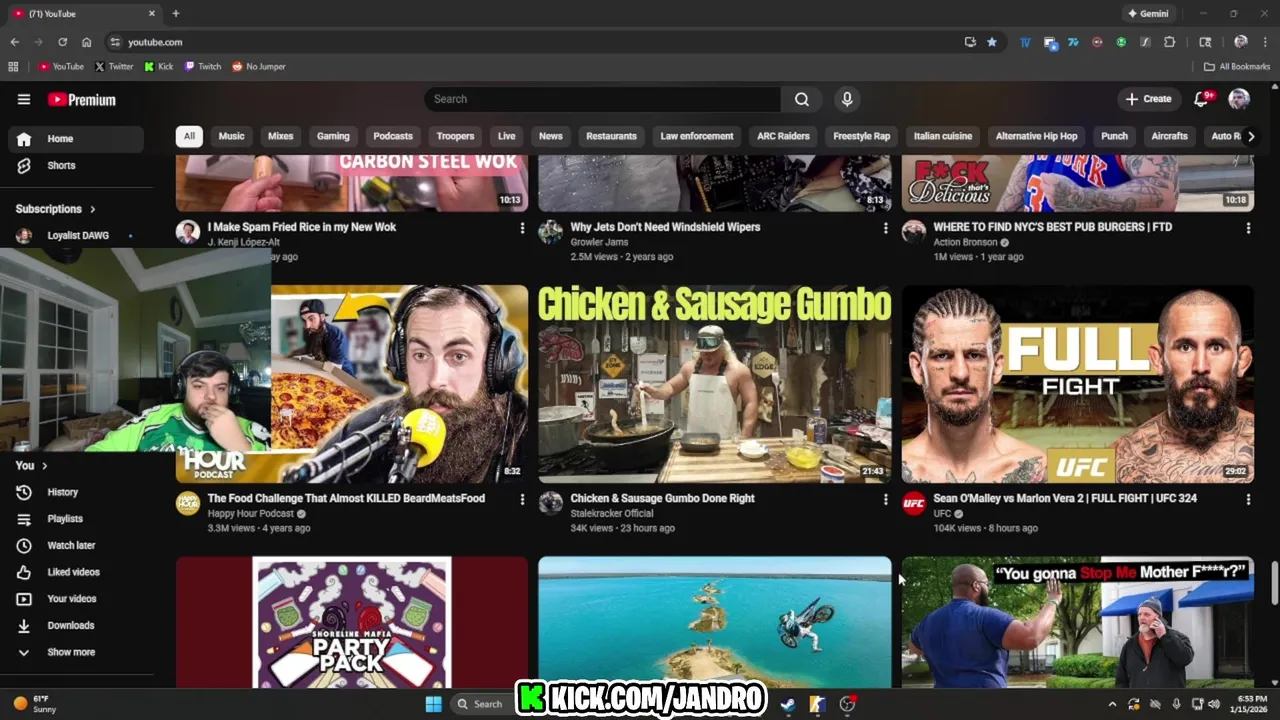Open more options for Gumbo video
The width and height of the screenshot is (1280, 720).
[x=885, y=499]
